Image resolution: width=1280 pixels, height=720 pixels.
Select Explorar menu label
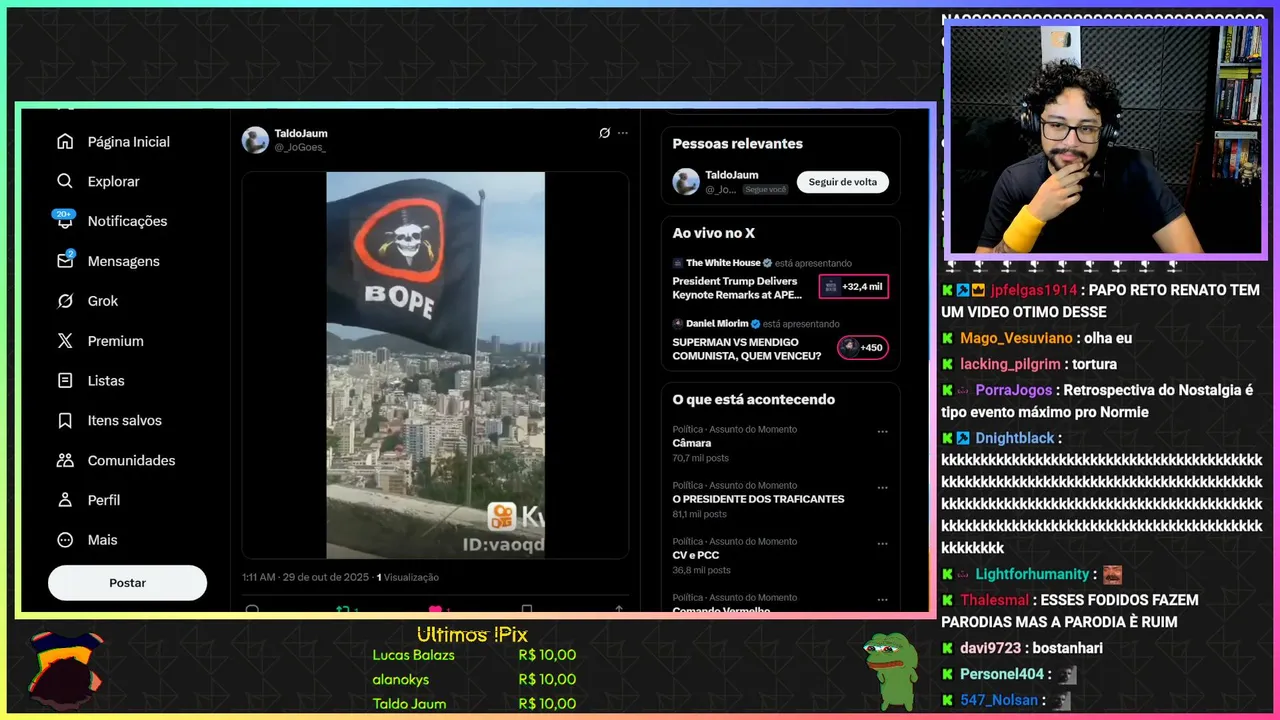[113, 181]
